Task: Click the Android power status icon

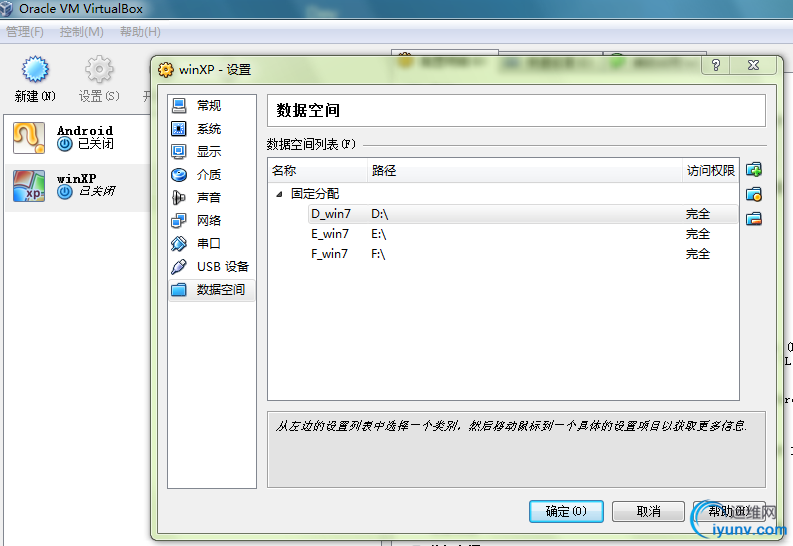Action: (x=65, y=144)
